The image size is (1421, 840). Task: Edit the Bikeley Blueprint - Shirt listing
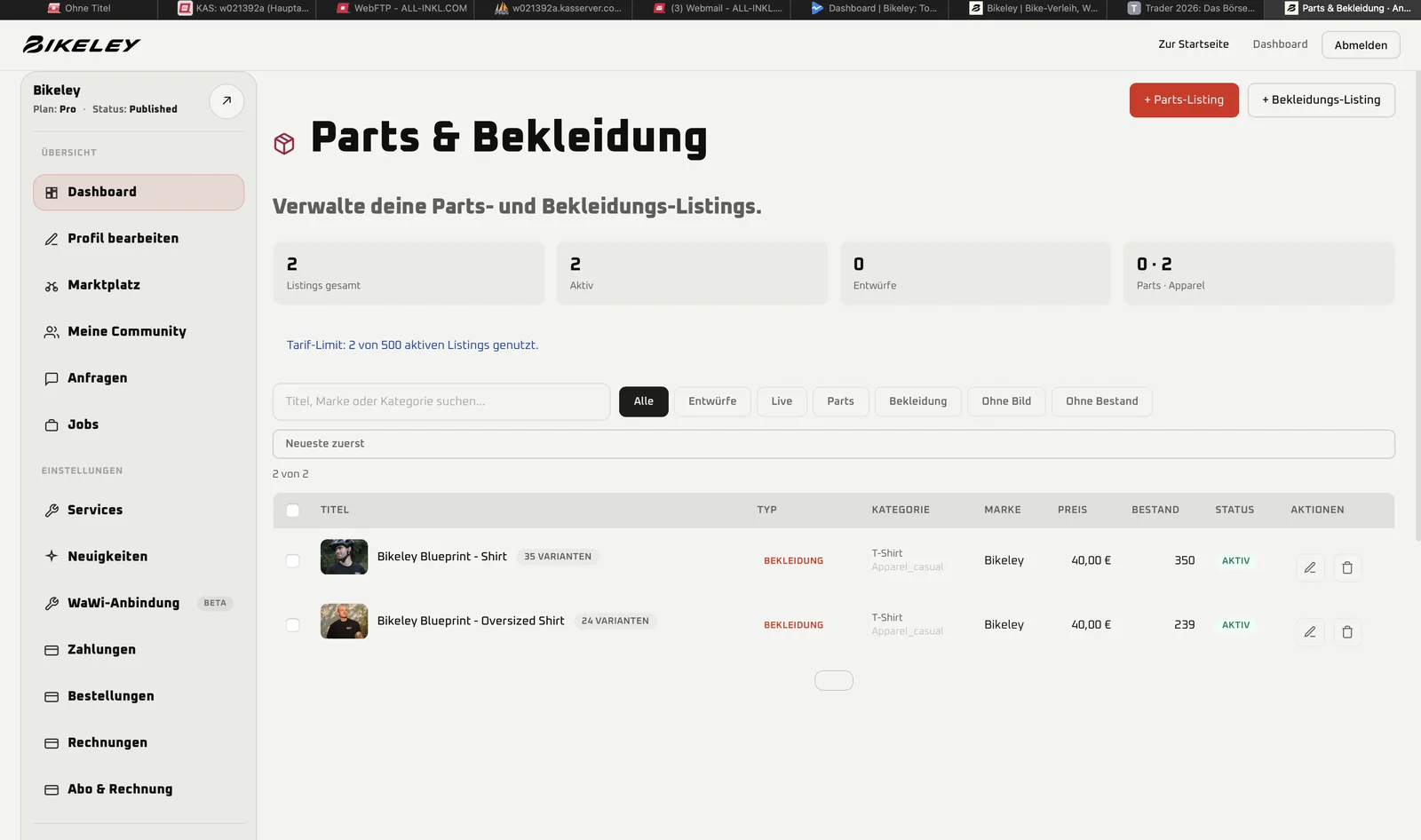point(1310,567)
